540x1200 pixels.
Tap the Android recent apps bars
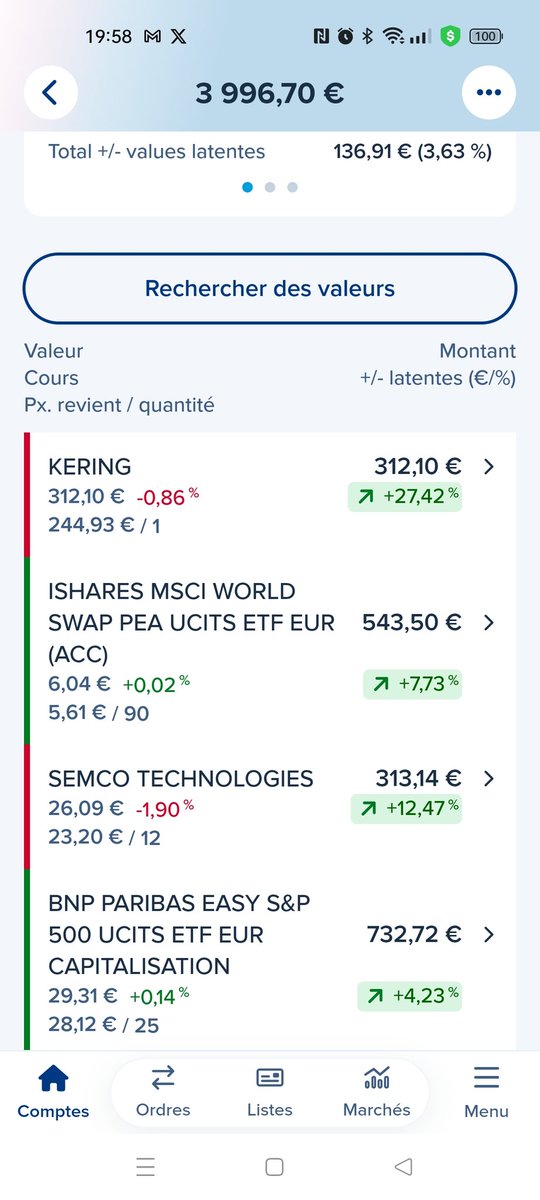click(145, 1166)
